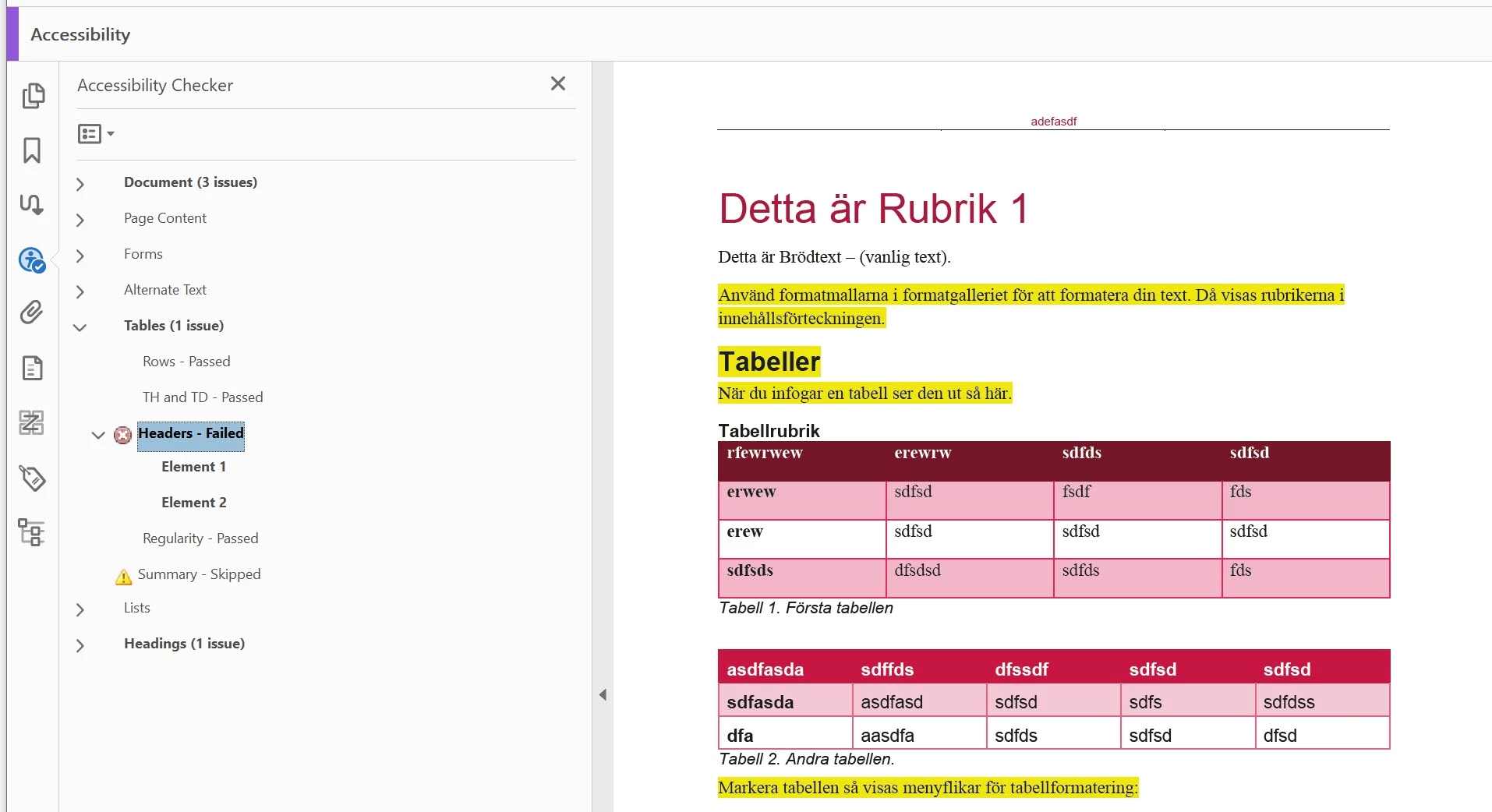Select the Summary - Skipped item
1492x812 pixels.
pyautogui.click(x=200, y=574)
